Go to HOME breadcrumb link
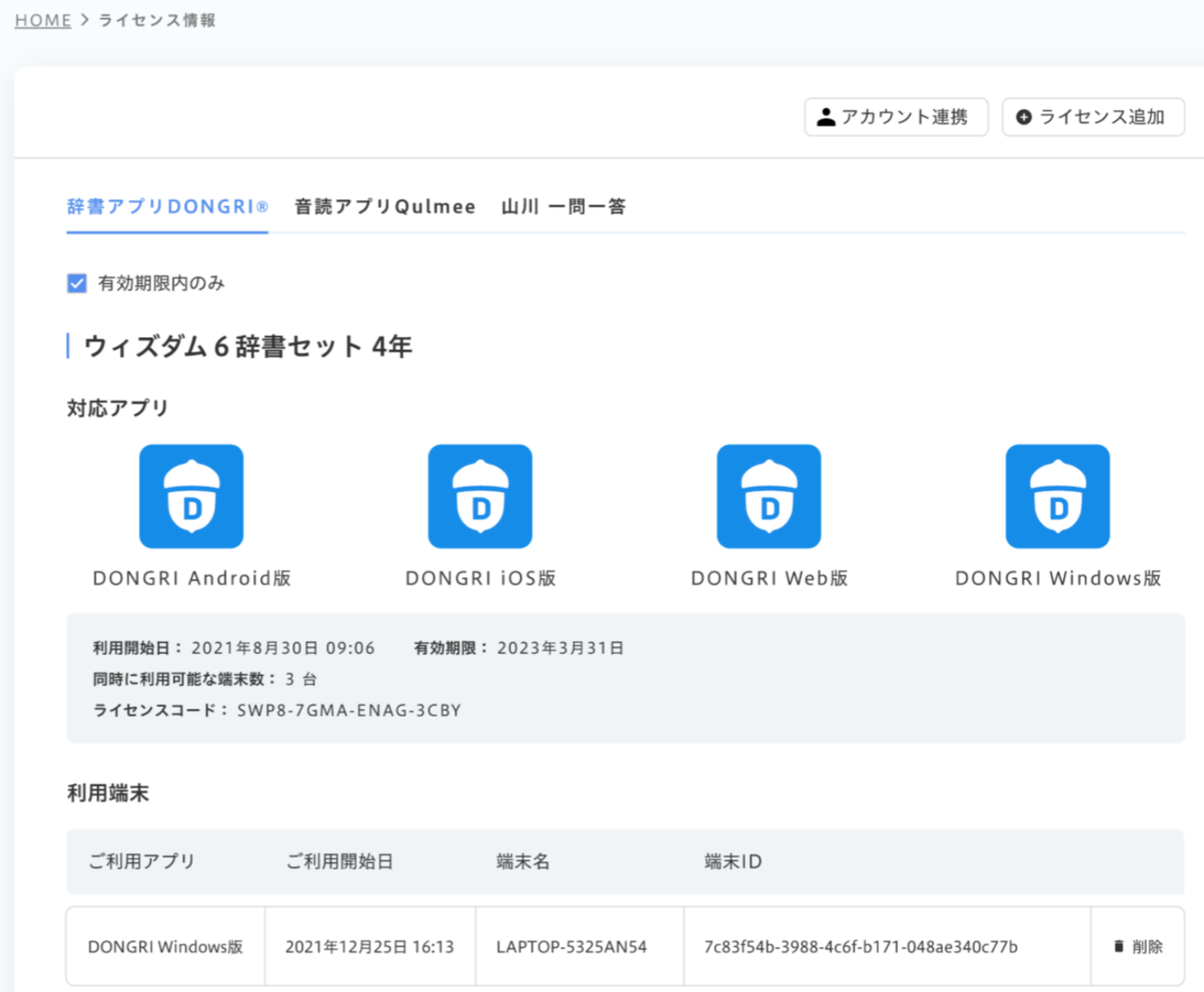The width and height of the screenshot is (1204, 992). click(x=43, y=20)
